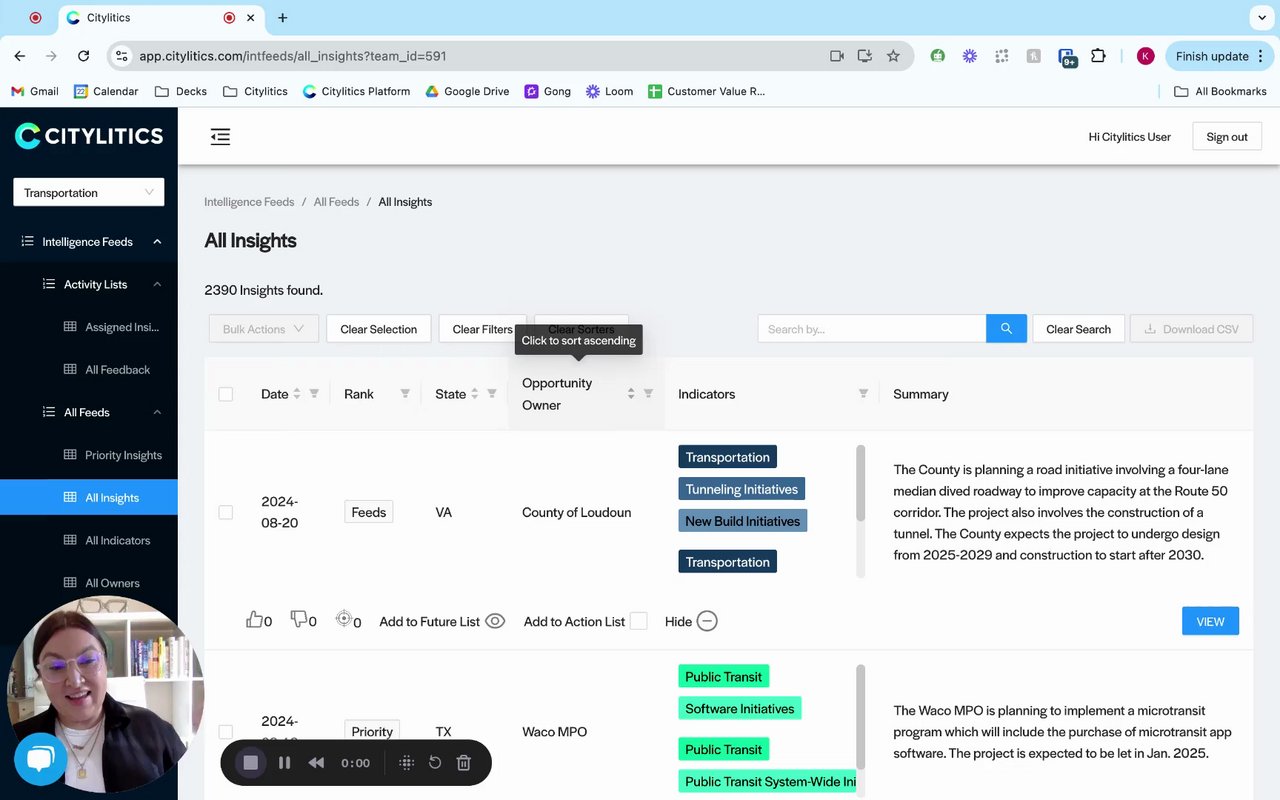Open the Chrome profile avatar K
This screenshot has width=1280, height=800.
click(1146, 56)
